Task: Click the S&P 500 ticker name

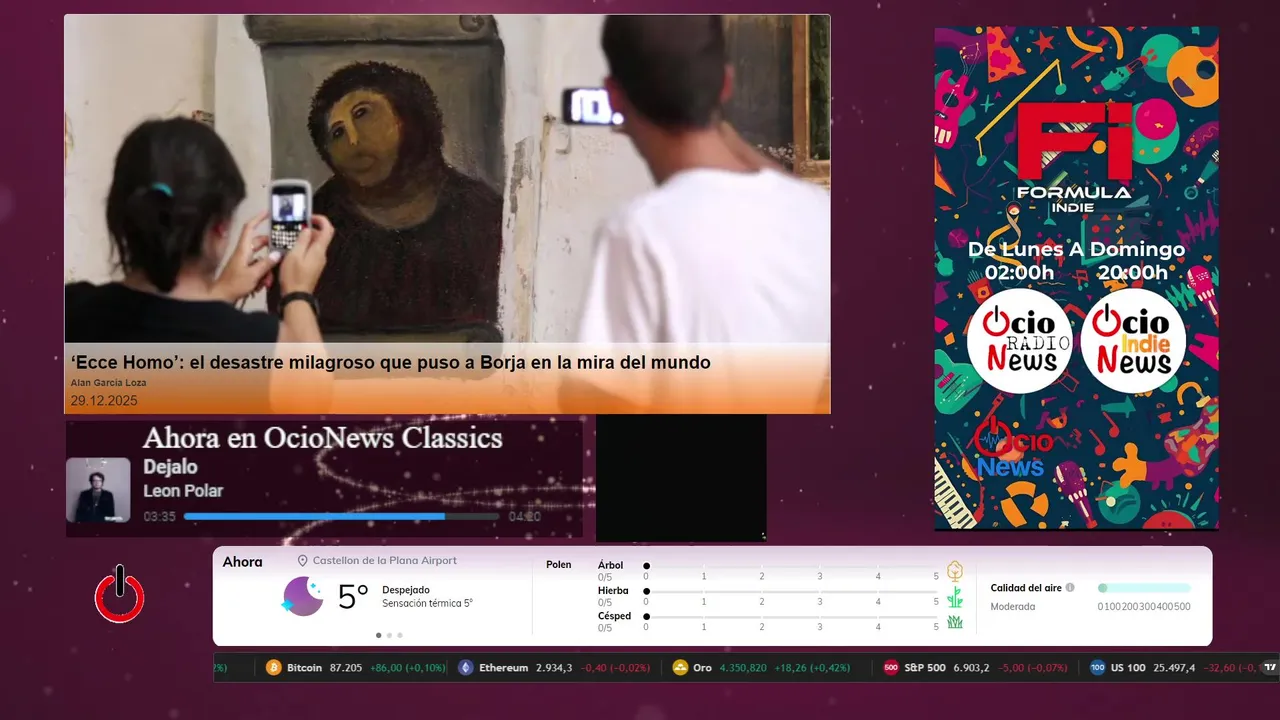Action: coord(925,668)
